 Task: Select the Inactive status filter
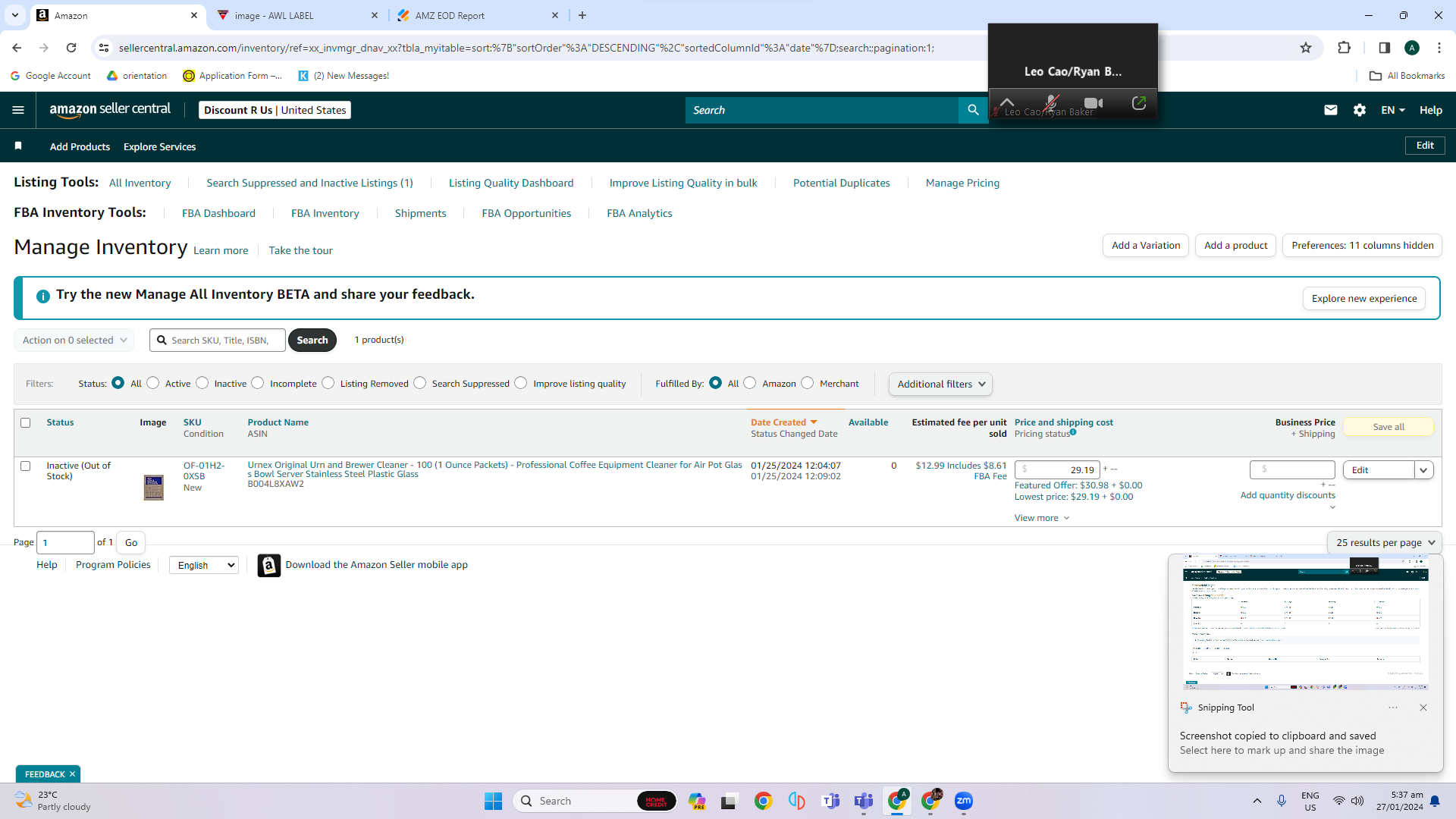202,383
